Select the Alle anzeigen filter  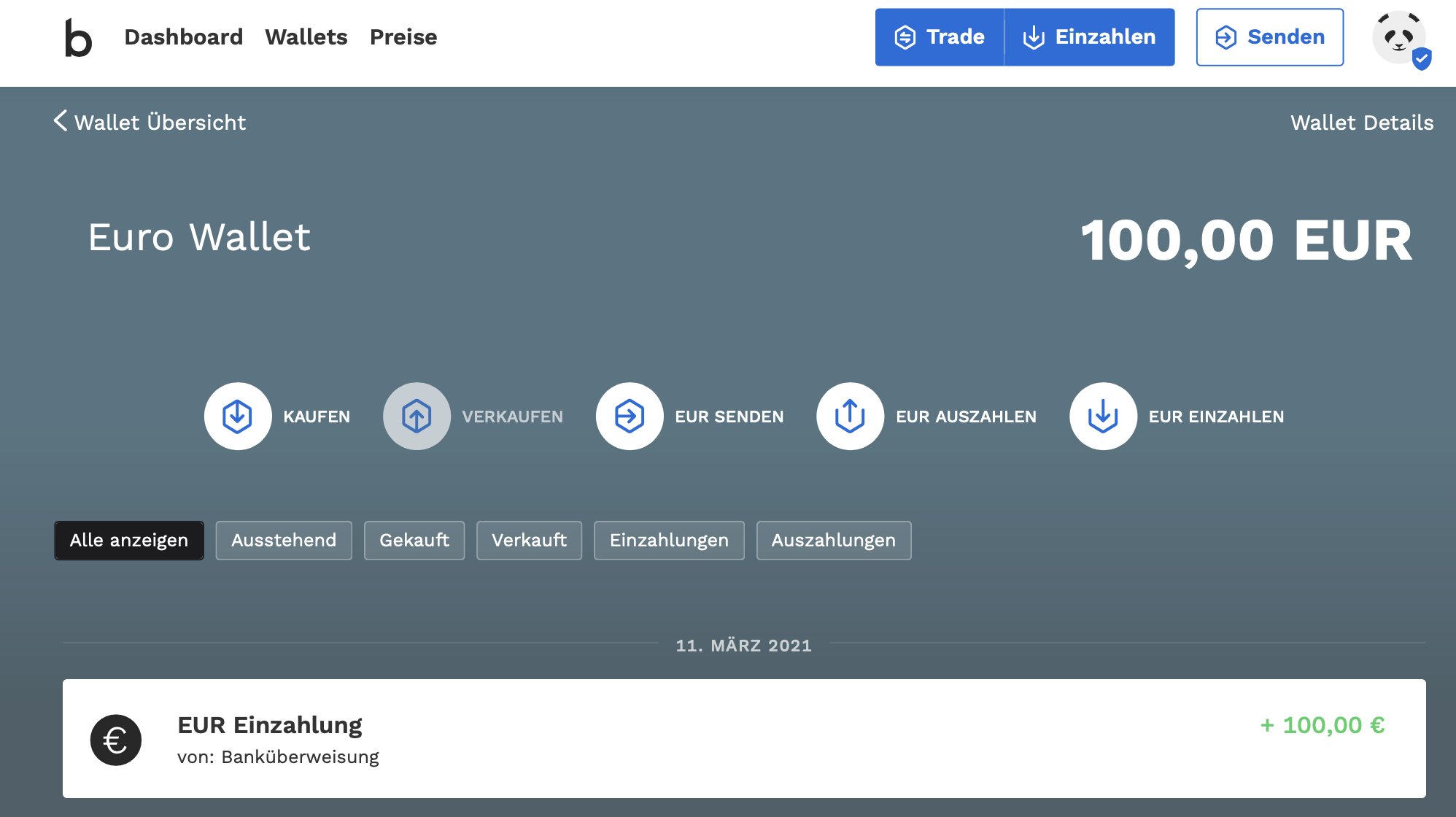point(129,541)
